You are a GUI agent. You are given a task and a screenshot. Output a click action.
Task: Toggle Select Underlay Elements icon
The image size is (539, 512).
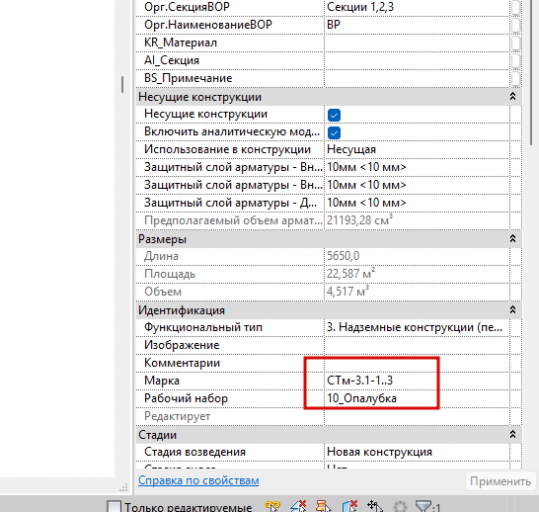coord(298,506)
